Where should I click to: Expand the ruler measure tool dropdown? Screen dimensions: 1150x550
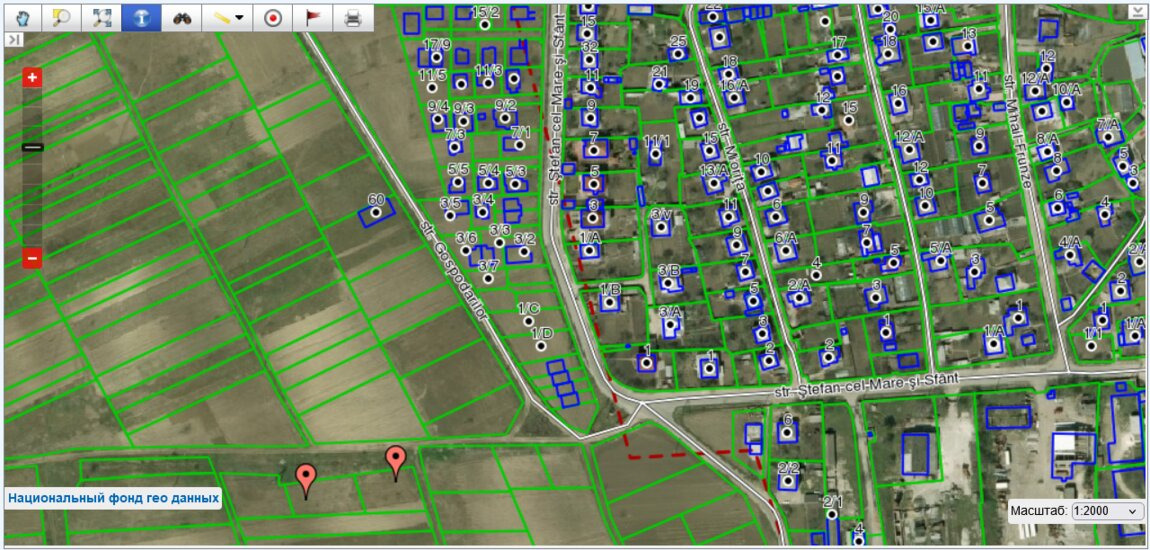pos(227,17)
